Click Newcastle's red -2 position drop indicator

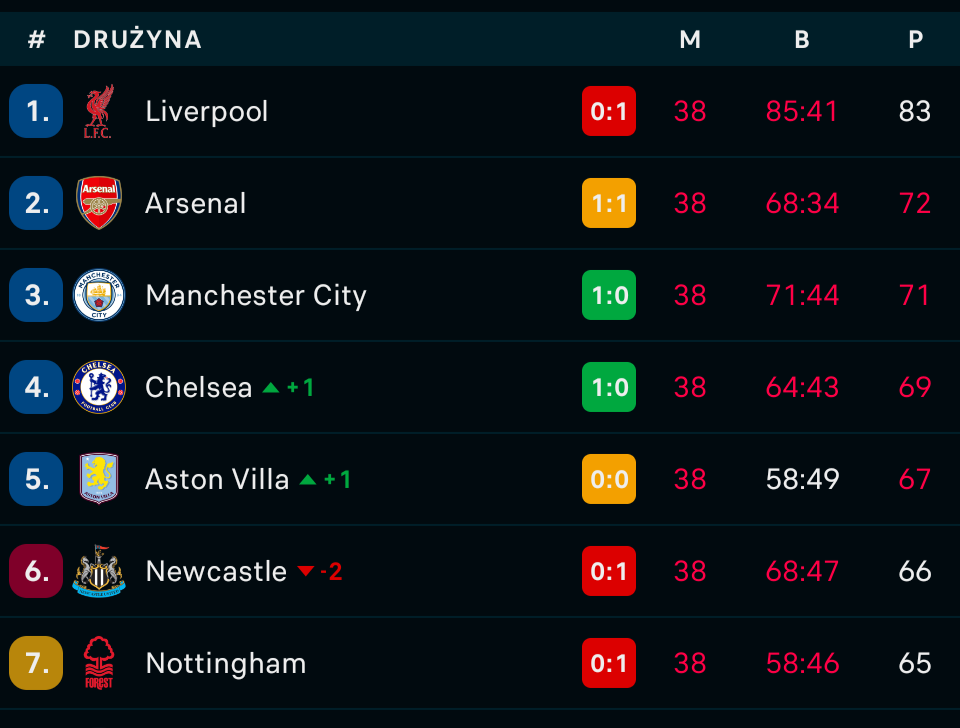320,571
